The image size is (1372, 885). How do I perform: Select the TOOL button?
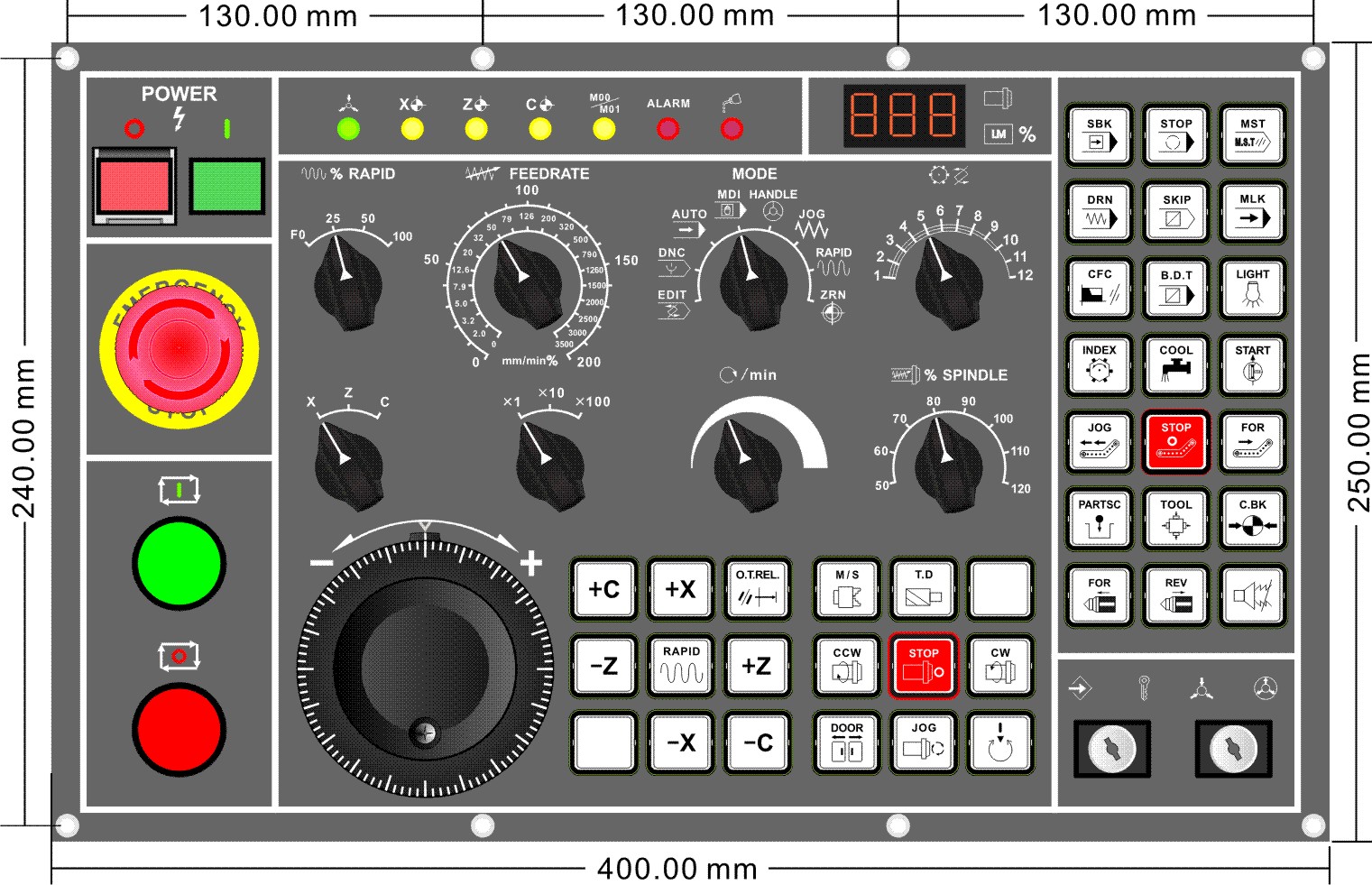point(1175,519)
